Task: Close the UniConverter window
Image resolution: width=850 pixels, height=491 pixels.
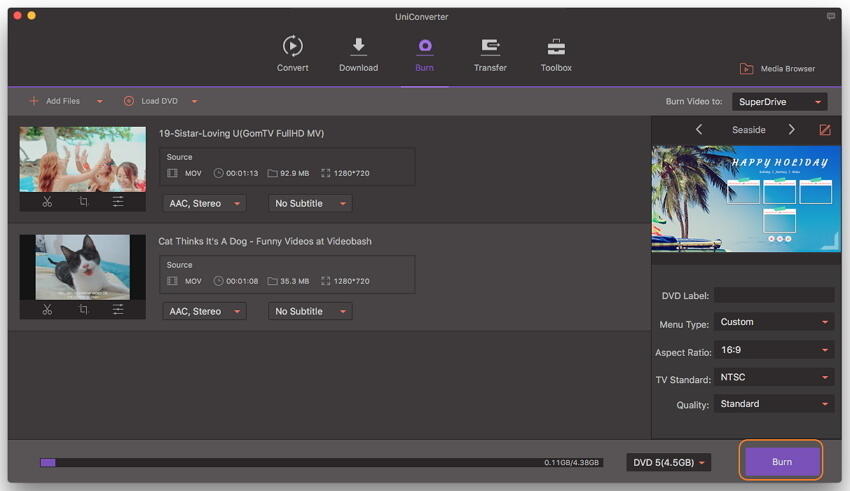Action: [x=17, y=16]
